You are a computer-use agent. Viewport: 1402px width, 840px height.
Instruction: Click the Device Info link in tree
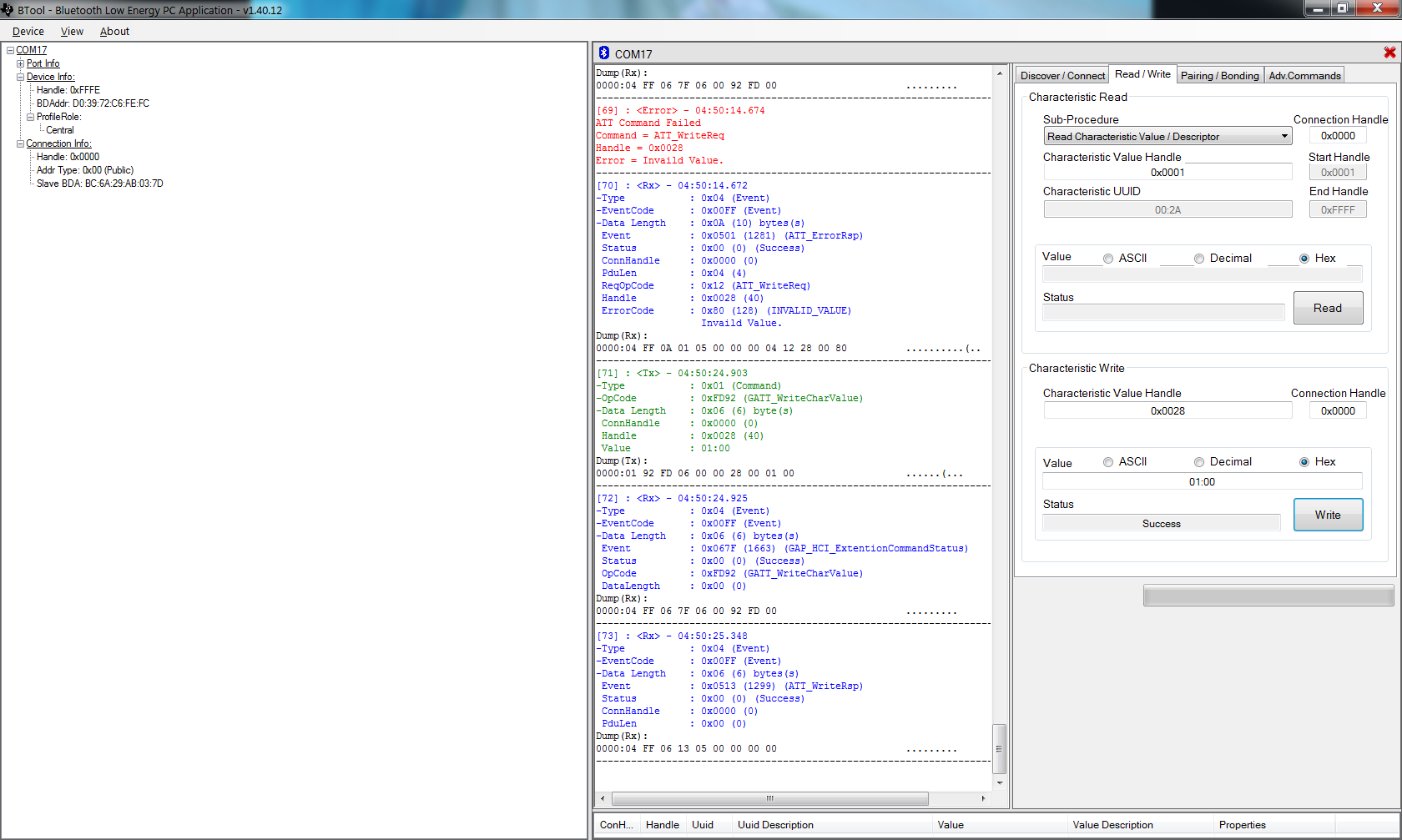click(50, 77)
